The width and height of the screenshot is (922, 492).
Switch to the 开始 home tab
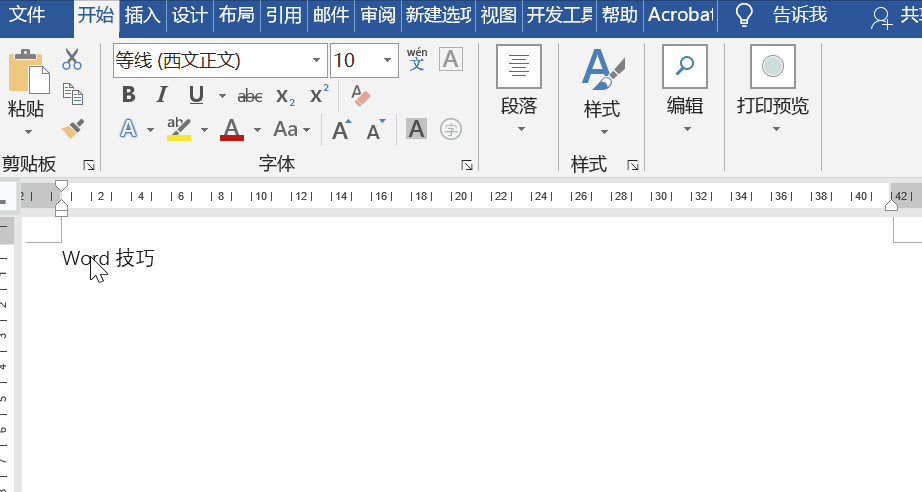[96, 15]
